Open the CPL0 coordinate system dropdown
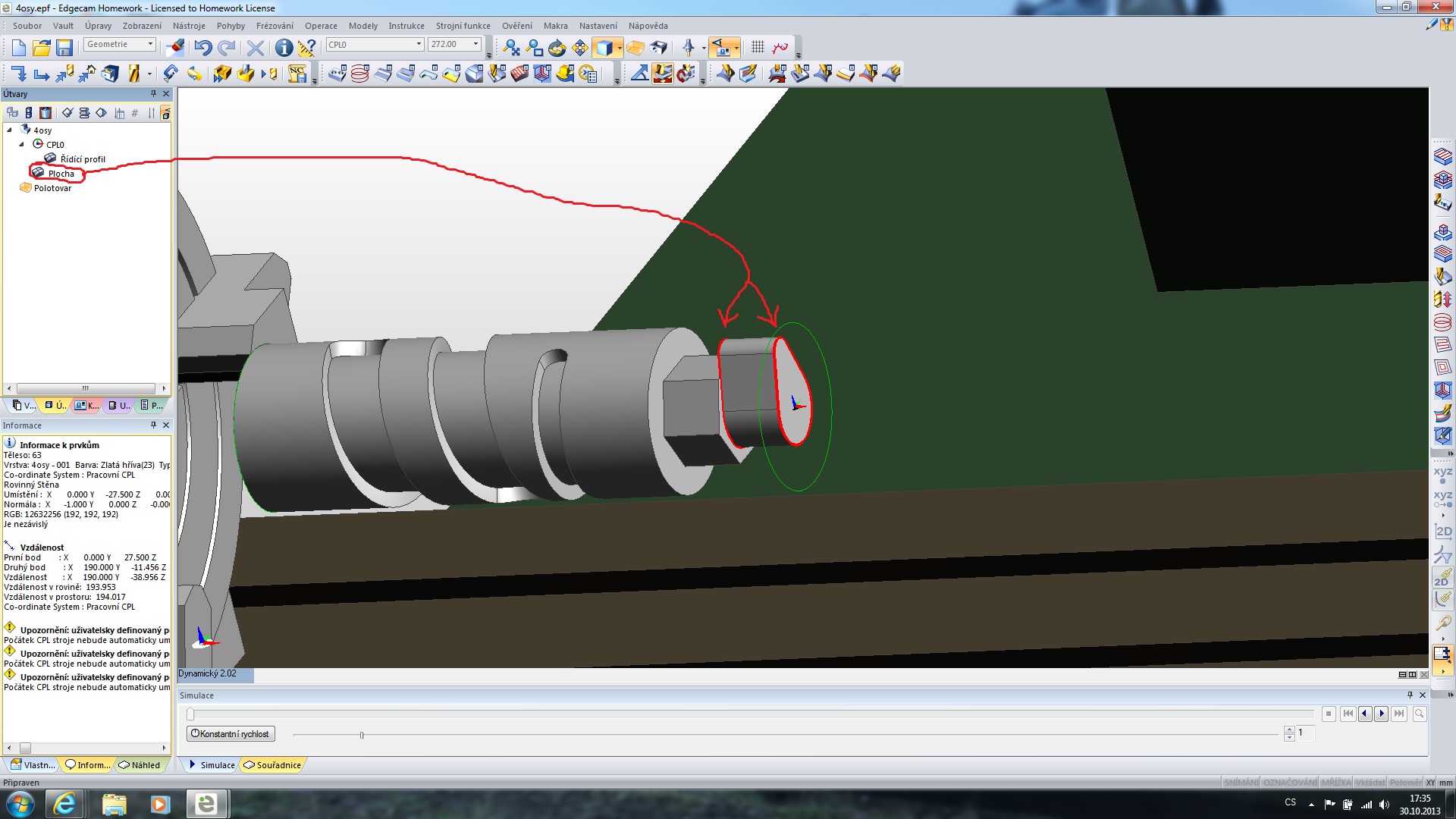 [419, 45]
